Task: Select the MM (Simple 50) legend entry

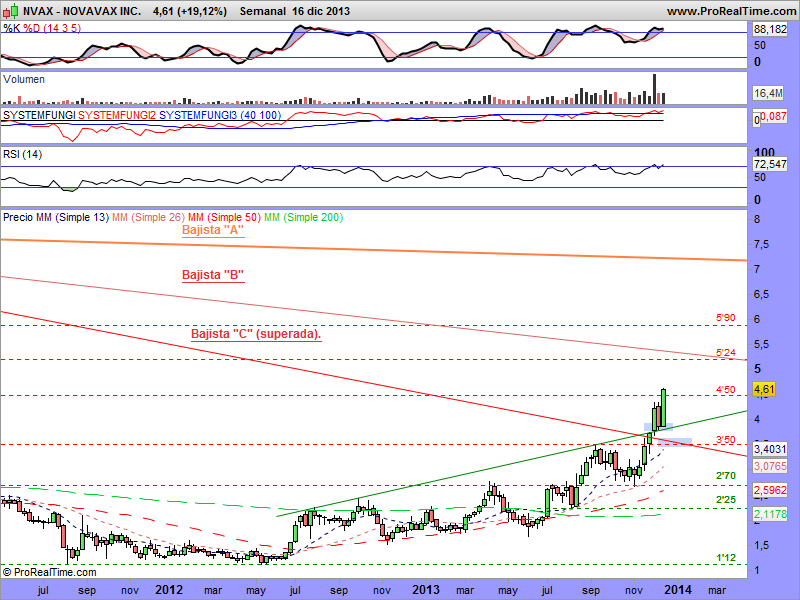Action: (224, 217)
